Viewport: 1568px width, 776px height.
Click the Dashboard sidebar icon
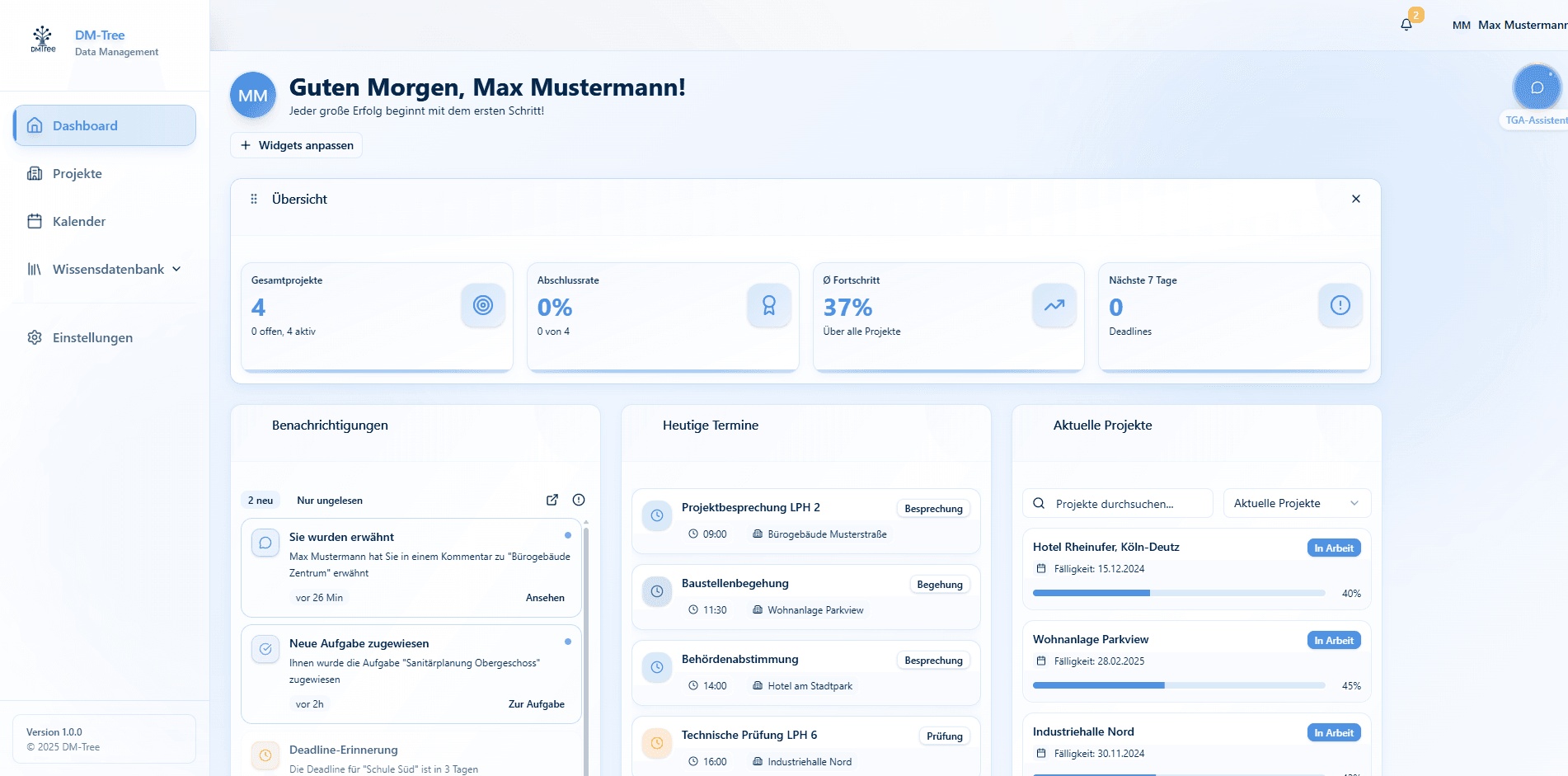34,125
